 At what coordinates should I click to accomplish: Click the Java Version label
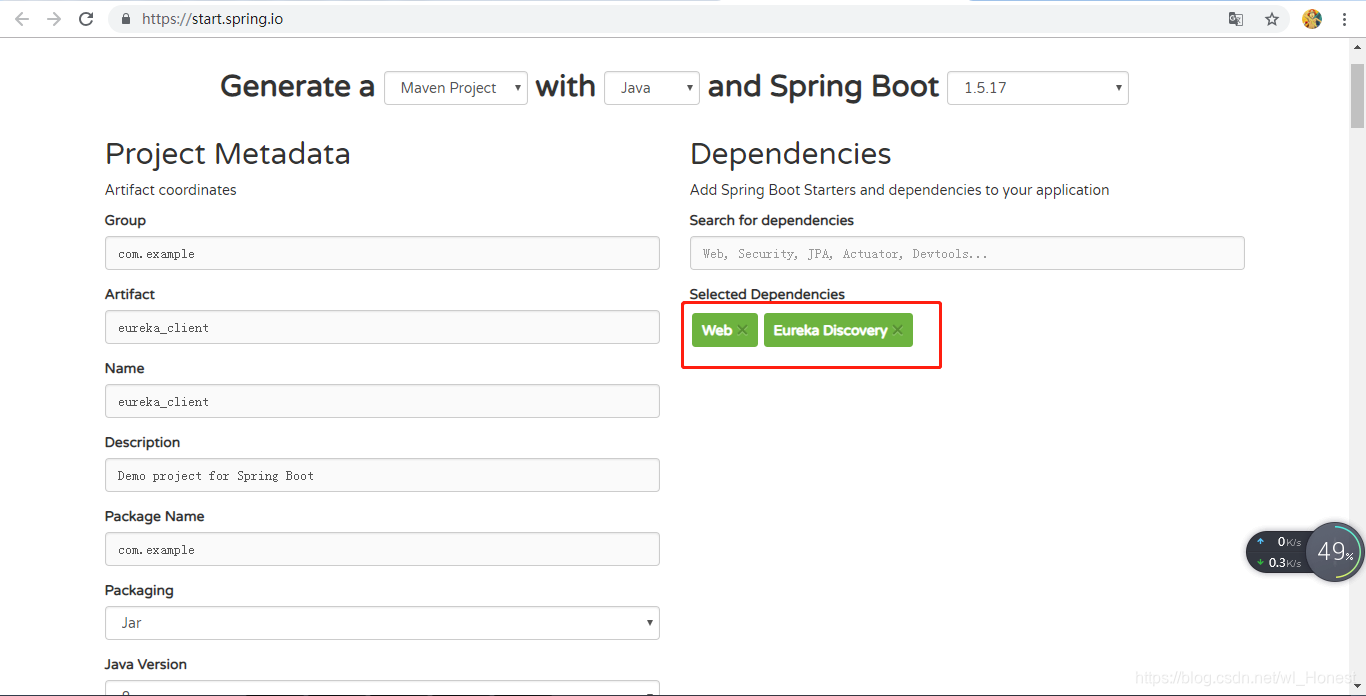146,664
